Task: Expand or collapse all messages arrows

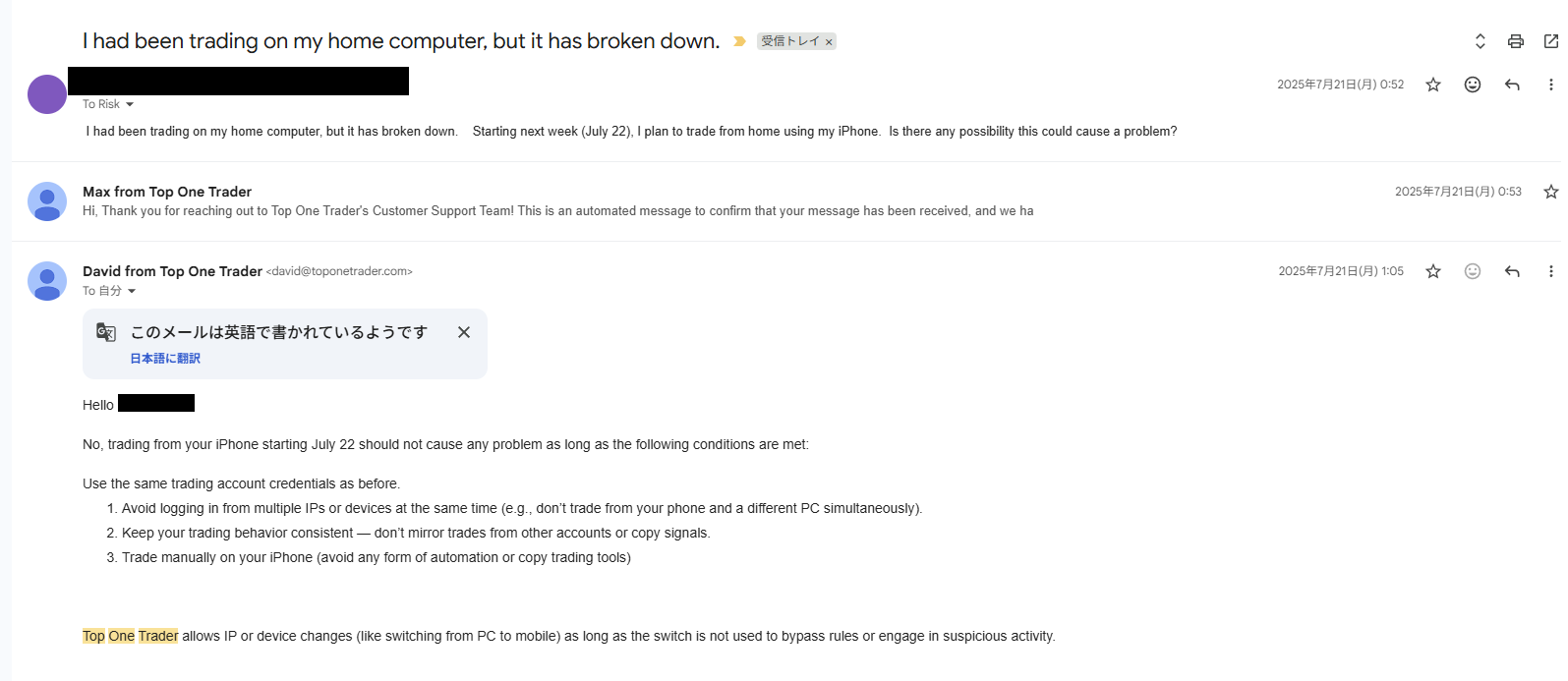Action: (x=1480, y=41)
